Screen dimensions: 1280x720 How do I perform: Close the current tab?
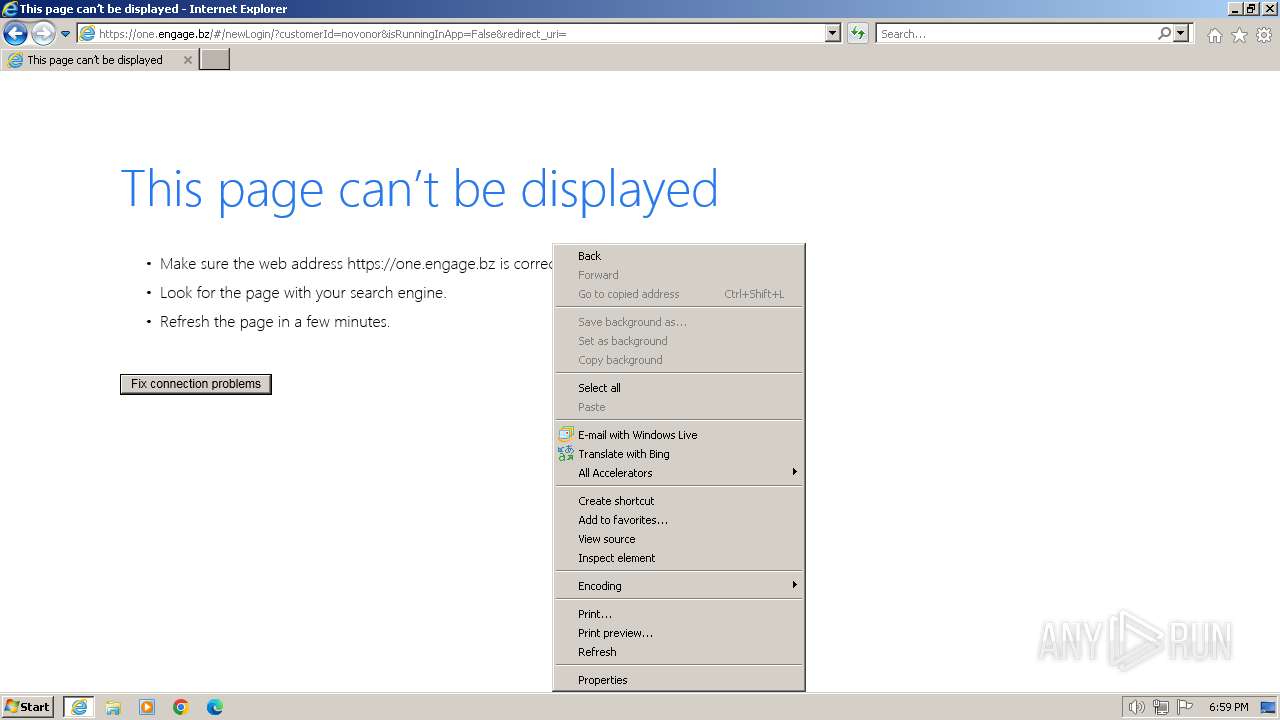(187, 60)
